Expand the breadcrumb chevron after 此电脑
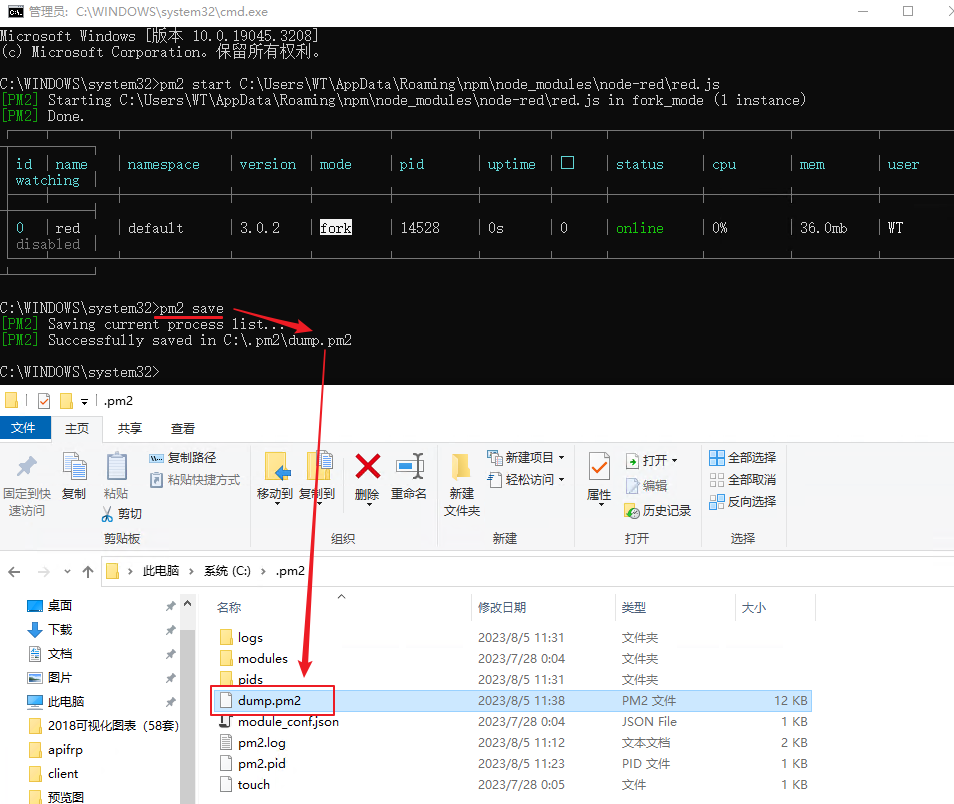Viewport: 954px width, 804px height. click(x=192, y=571)
